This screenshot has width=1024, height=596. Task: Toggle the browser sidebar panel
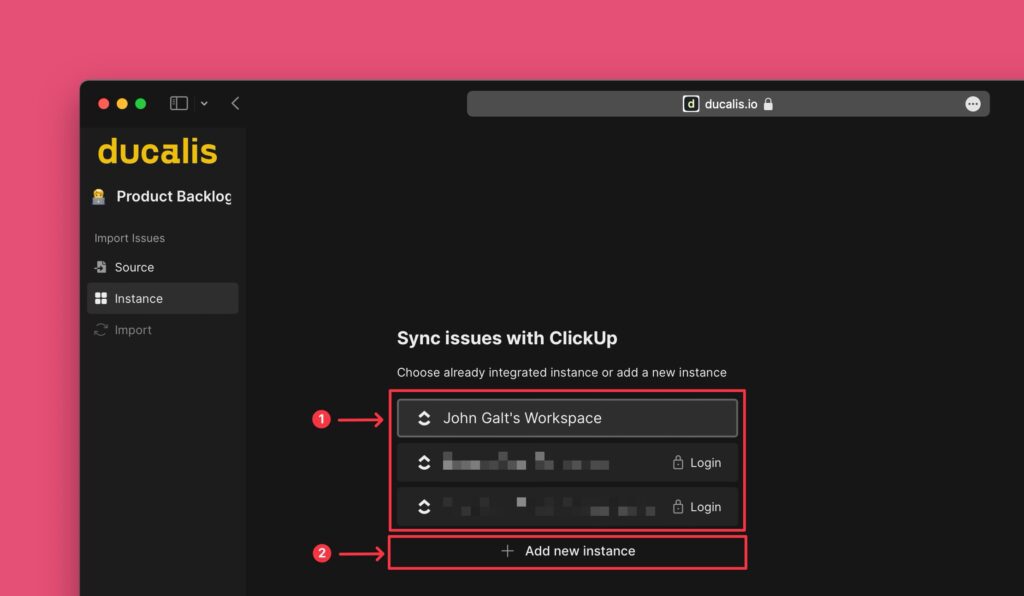177,103
